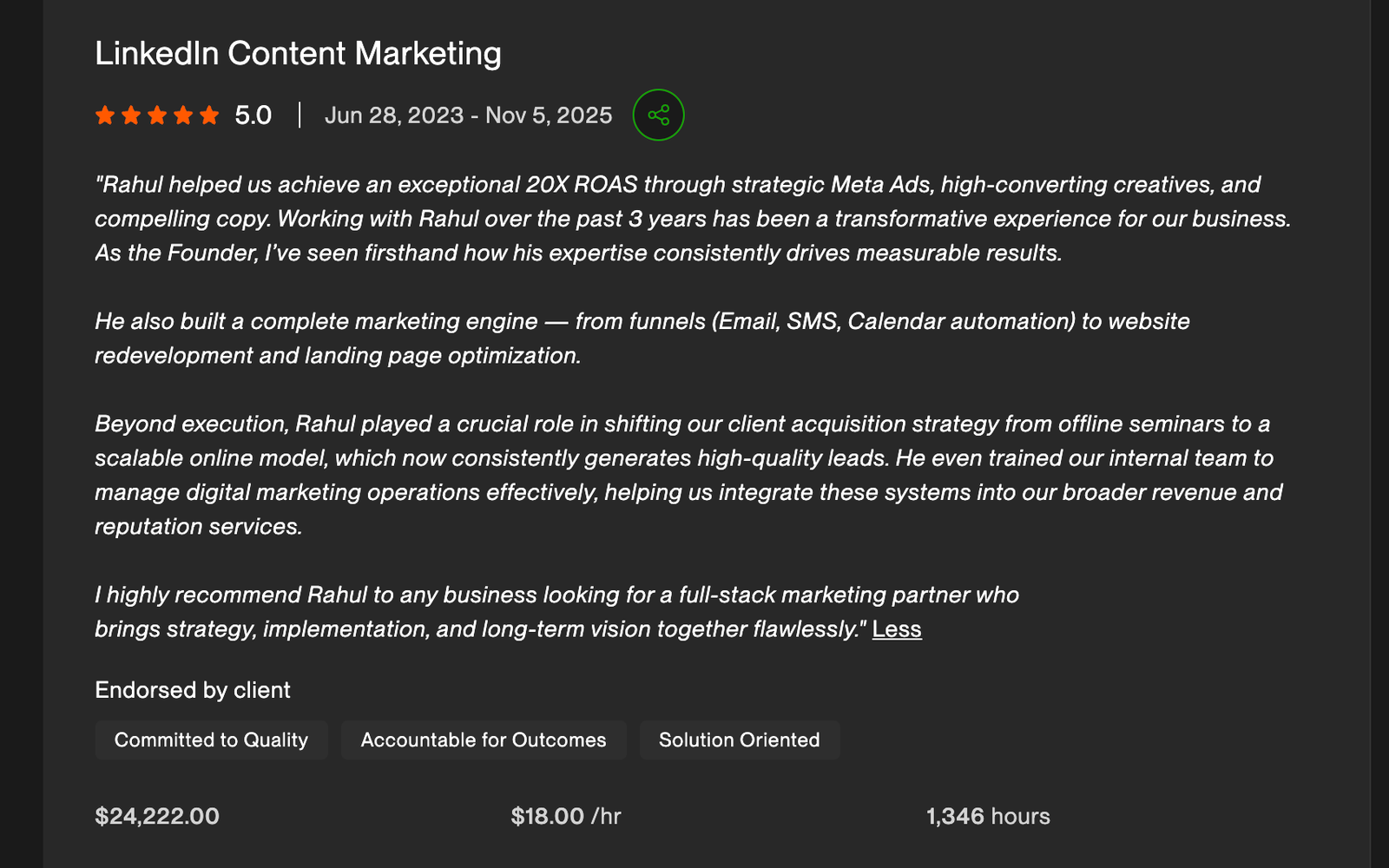Click the fifth orange rating star
Viewport: 1389px width, 868px height.
point(209,115)
